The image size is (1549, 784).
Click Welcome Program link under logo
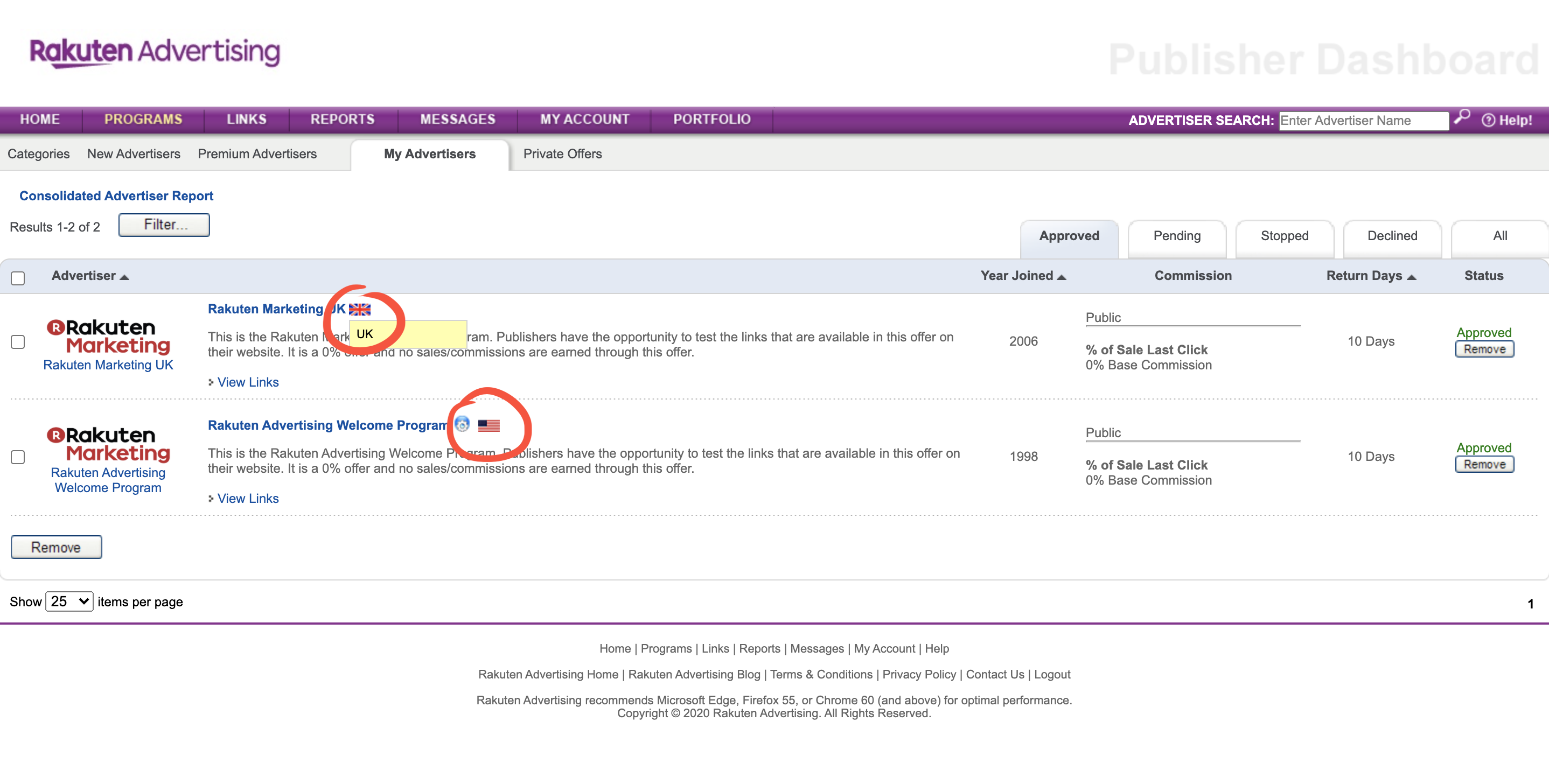pos(108,480)
